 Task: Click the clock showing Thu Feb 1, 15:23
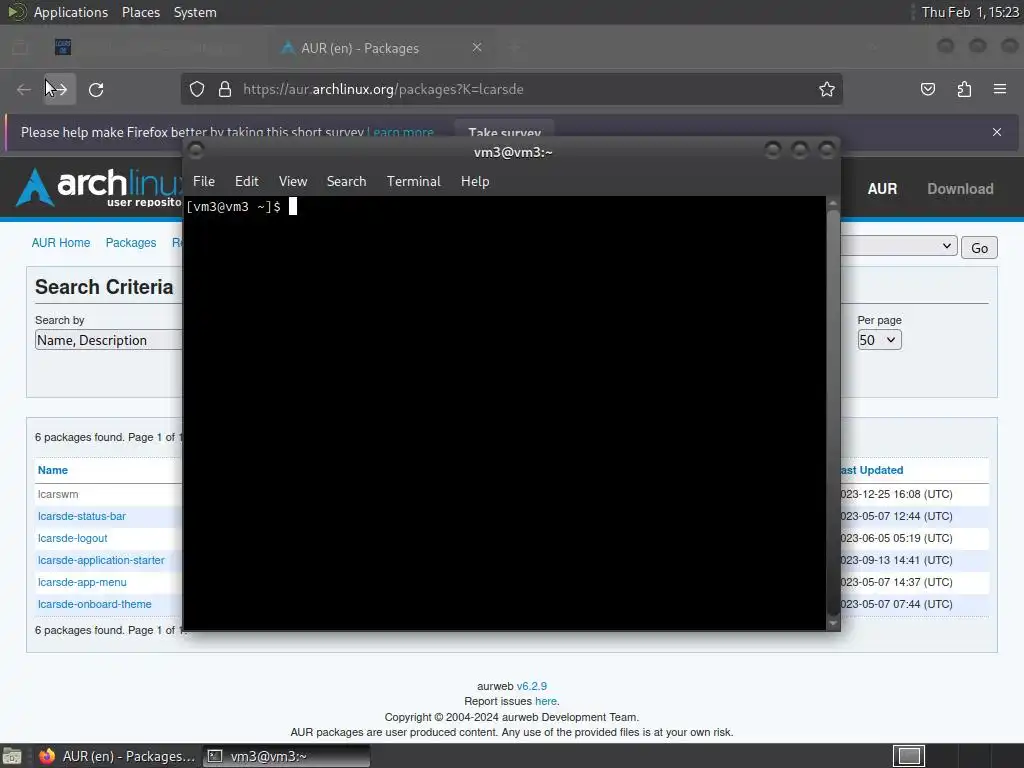click(x=970, y=12)
